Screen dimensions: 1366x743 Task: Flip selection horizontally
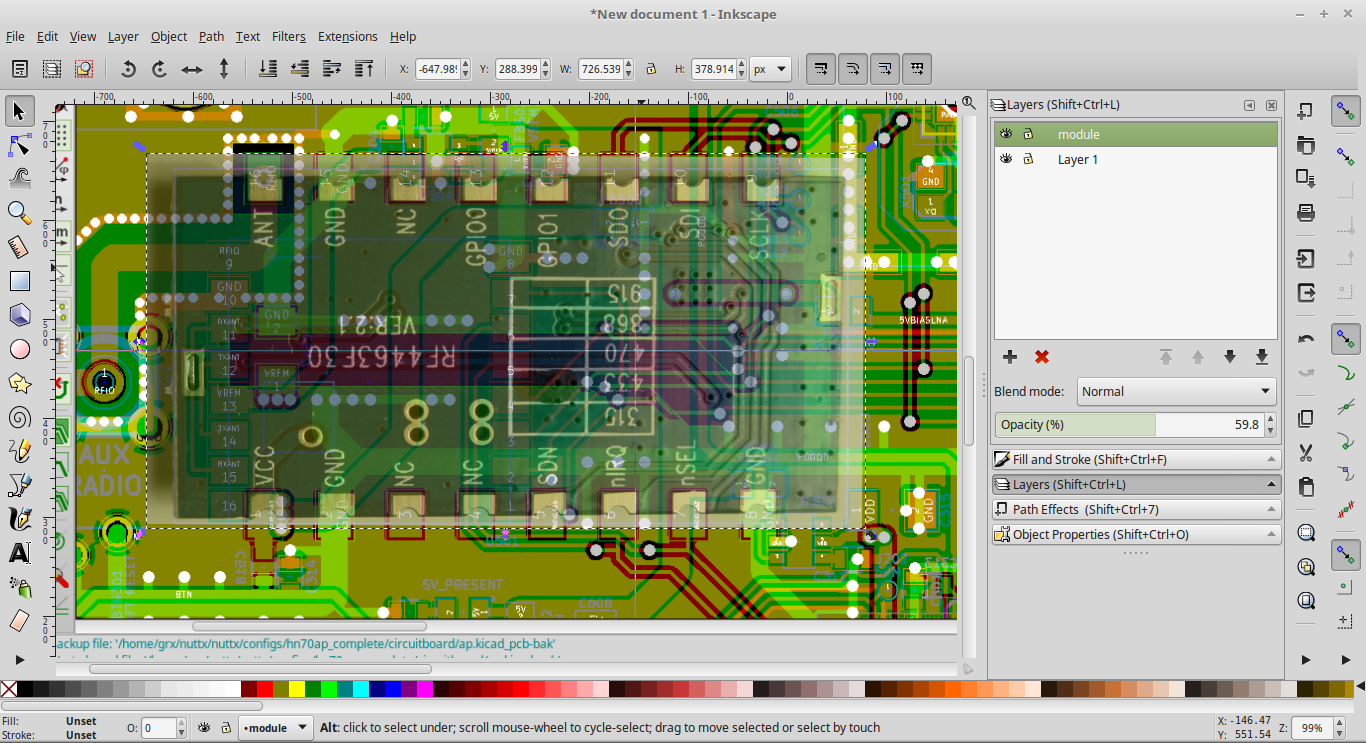click(192, 69)
